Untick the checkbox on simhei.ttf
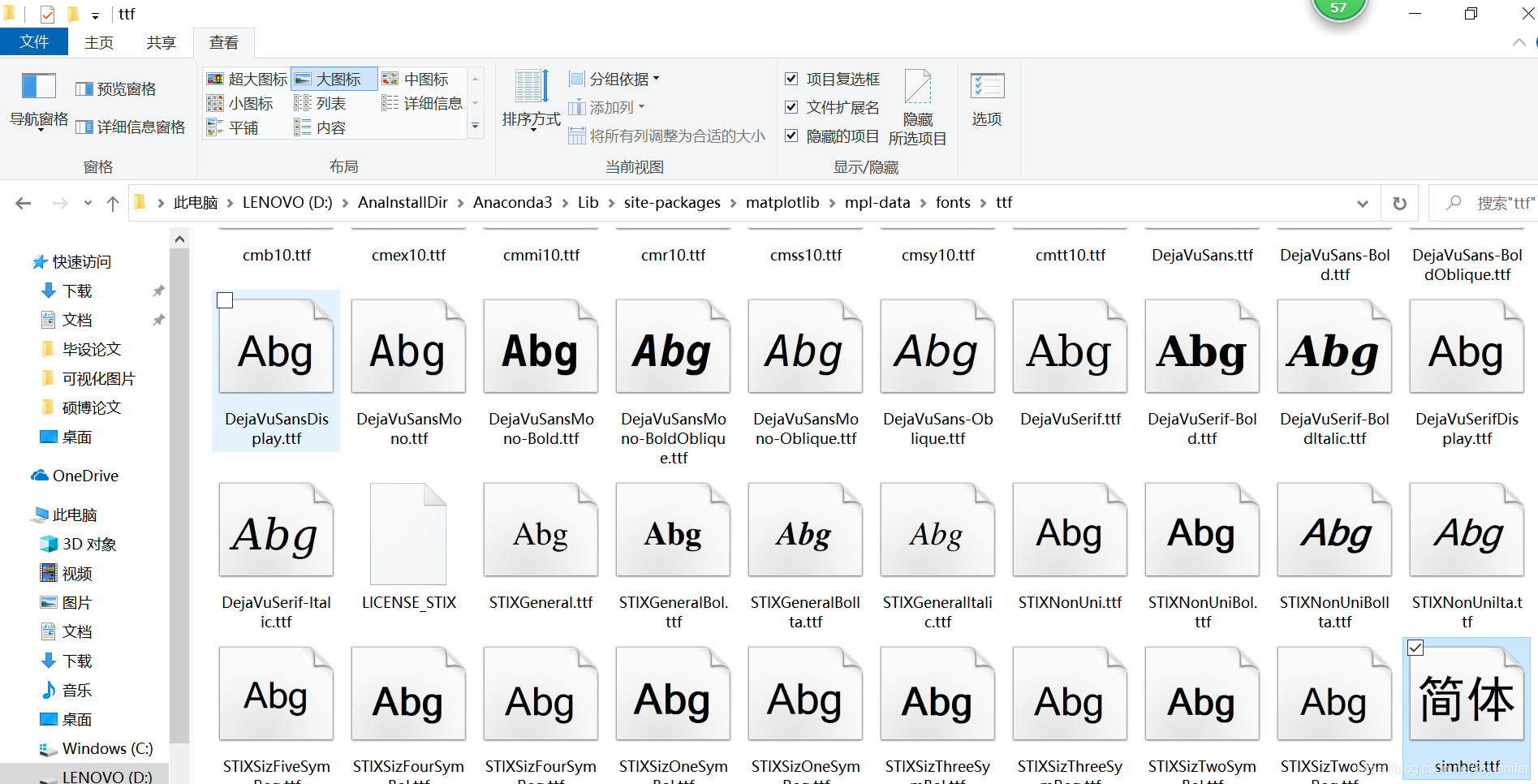The width and height of the screenshot is (1538, 784). (x=1415, y=648)
